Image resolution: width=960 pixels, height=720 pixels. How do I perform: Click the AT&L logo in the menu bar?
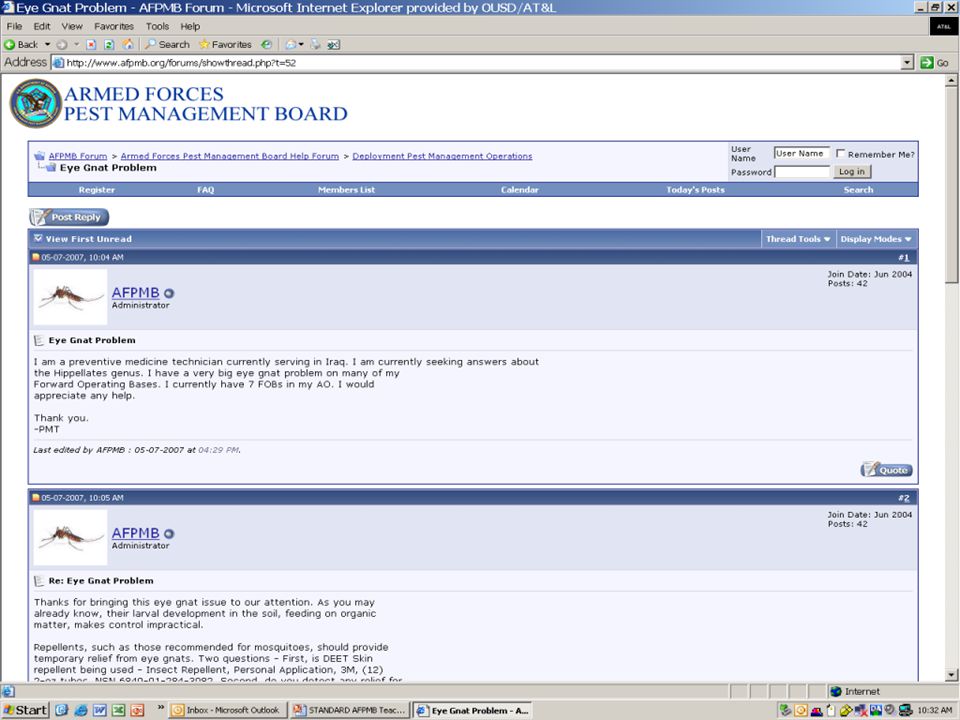click(x=943, y=26)
